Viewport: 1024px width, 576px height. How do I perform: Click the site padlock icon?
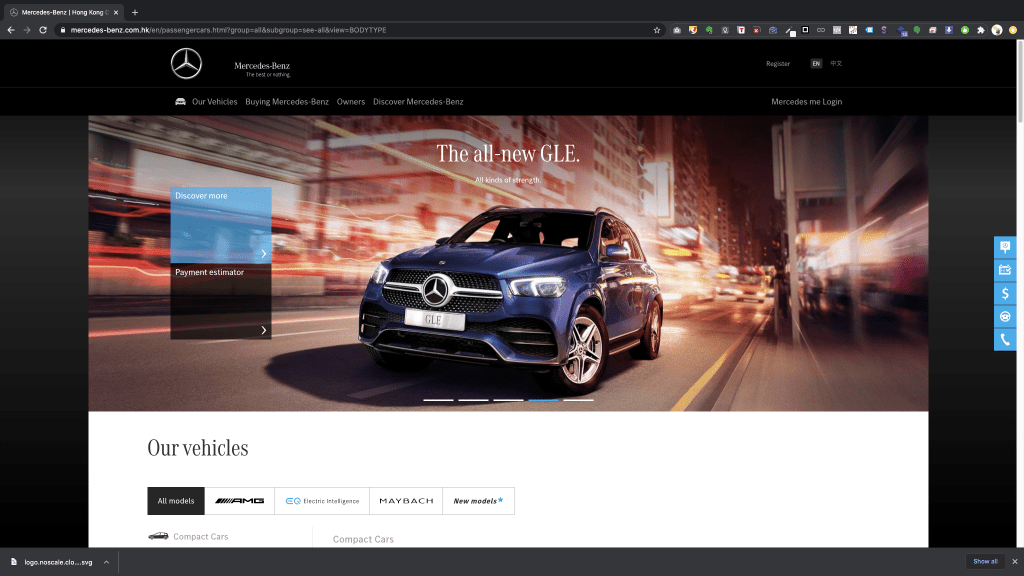63,30
